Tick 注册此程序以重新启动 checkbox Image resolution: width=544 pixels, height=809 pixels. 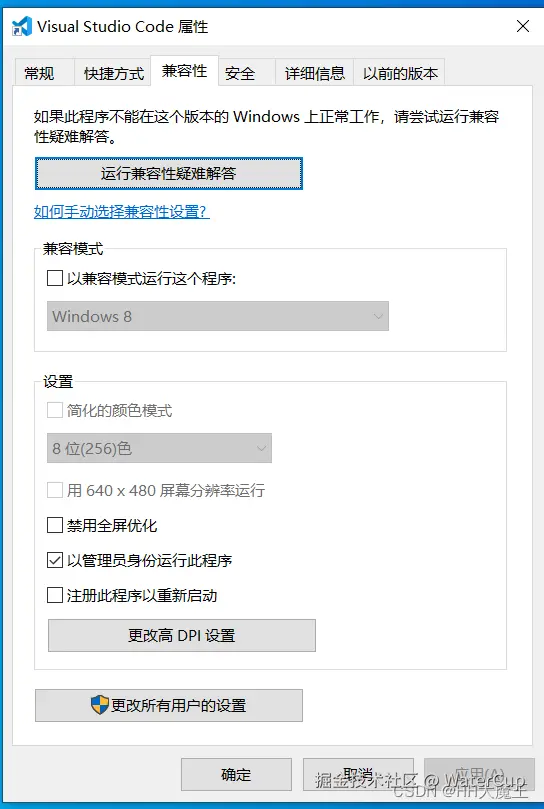(x=55, y=595)
